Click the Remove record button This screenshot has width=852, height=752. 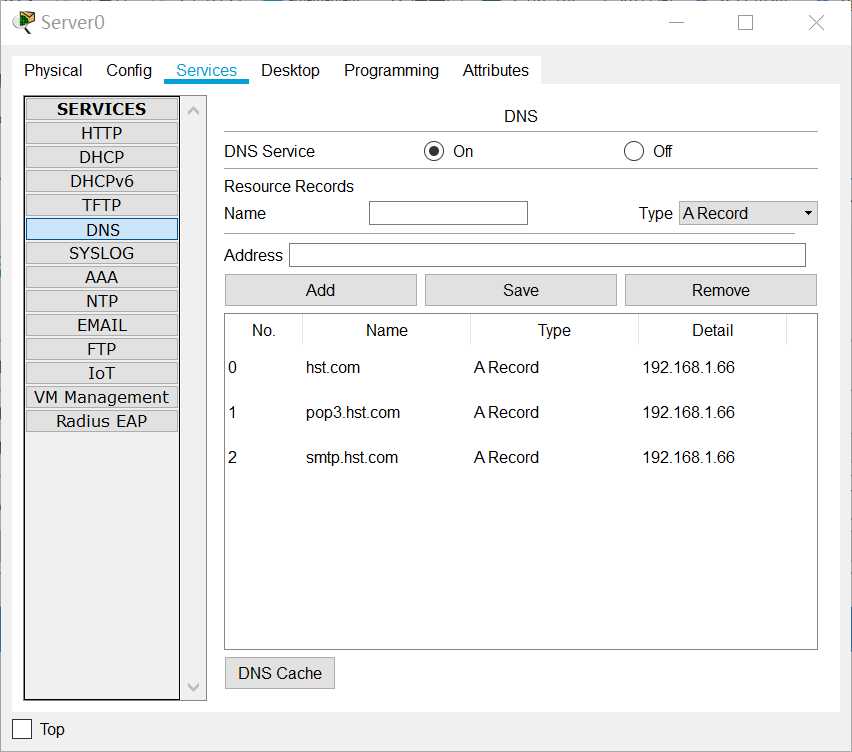click(721, 290)
